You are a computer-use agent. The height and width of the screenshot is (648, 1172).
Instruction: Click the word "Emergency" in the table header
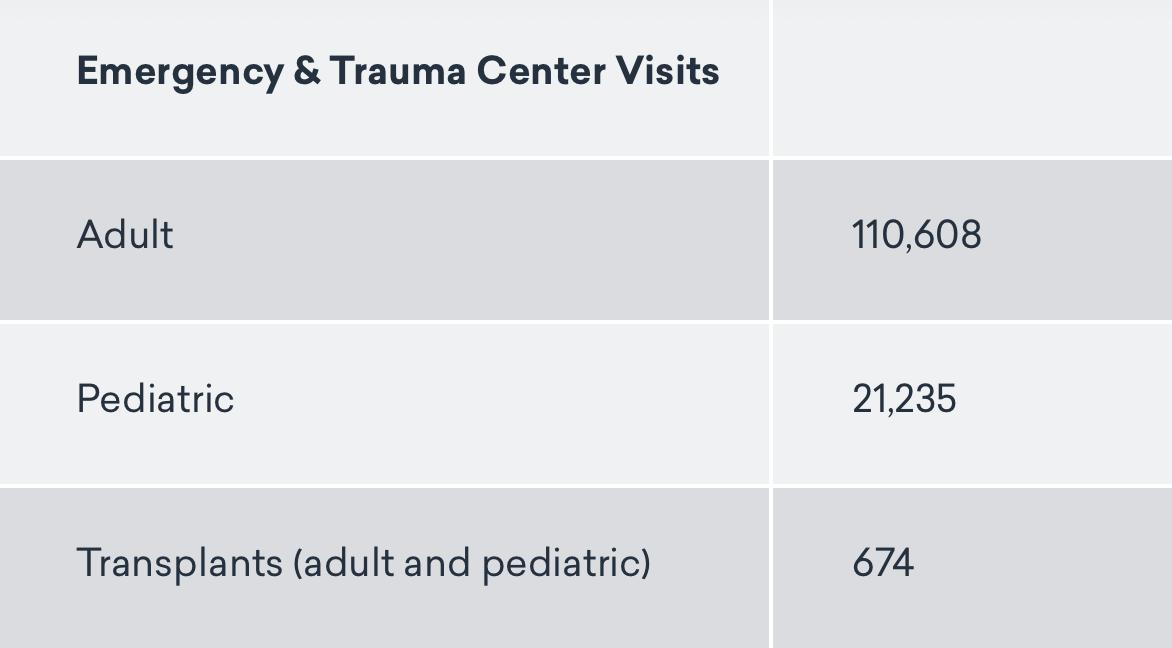[x=180, y=72]
